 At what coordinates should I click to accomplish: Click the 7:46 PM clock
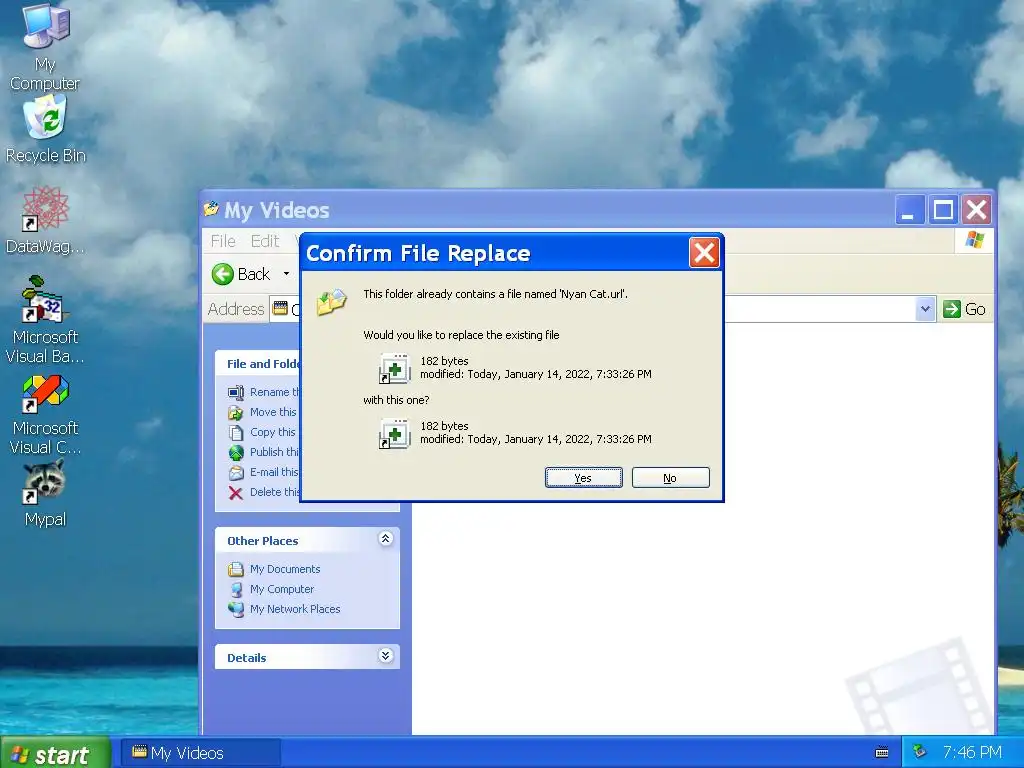[x=972, y=753]
